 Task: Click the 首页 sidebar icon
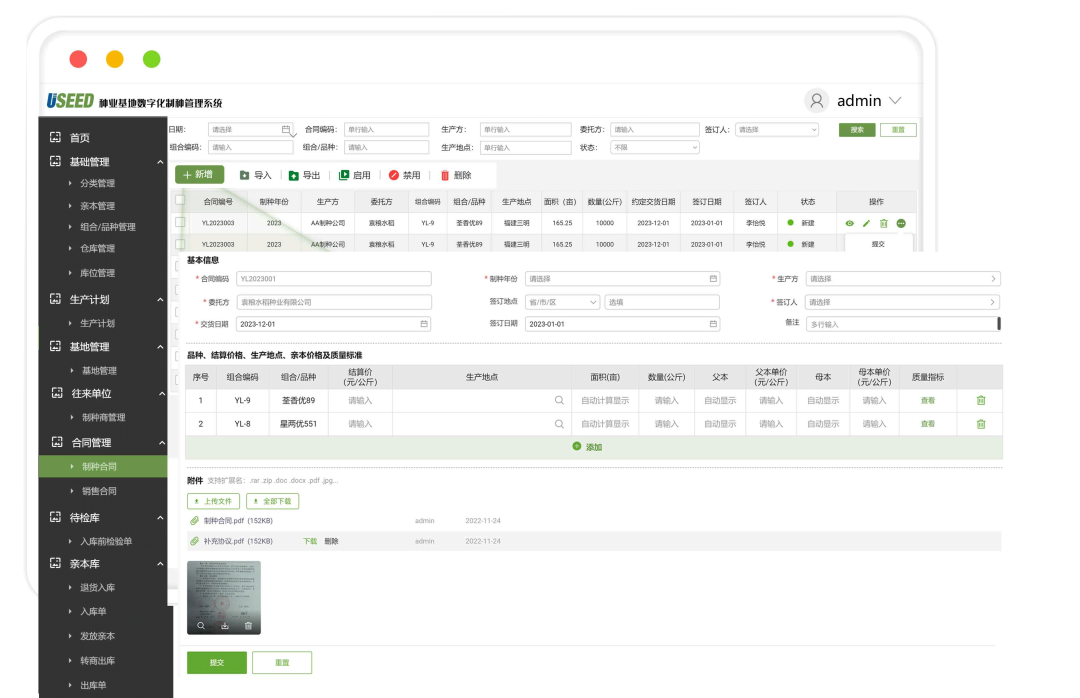(55, 137)
